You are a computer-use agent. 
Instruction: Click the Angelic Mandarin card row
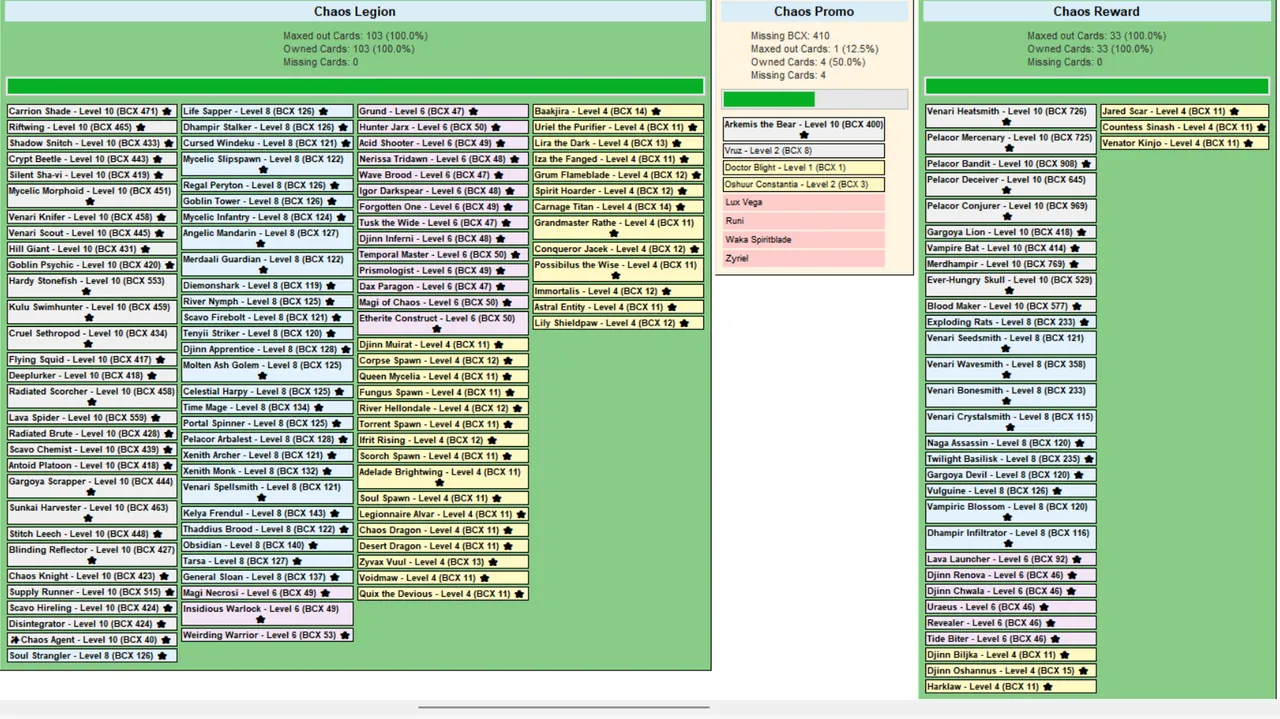(267, 238)
